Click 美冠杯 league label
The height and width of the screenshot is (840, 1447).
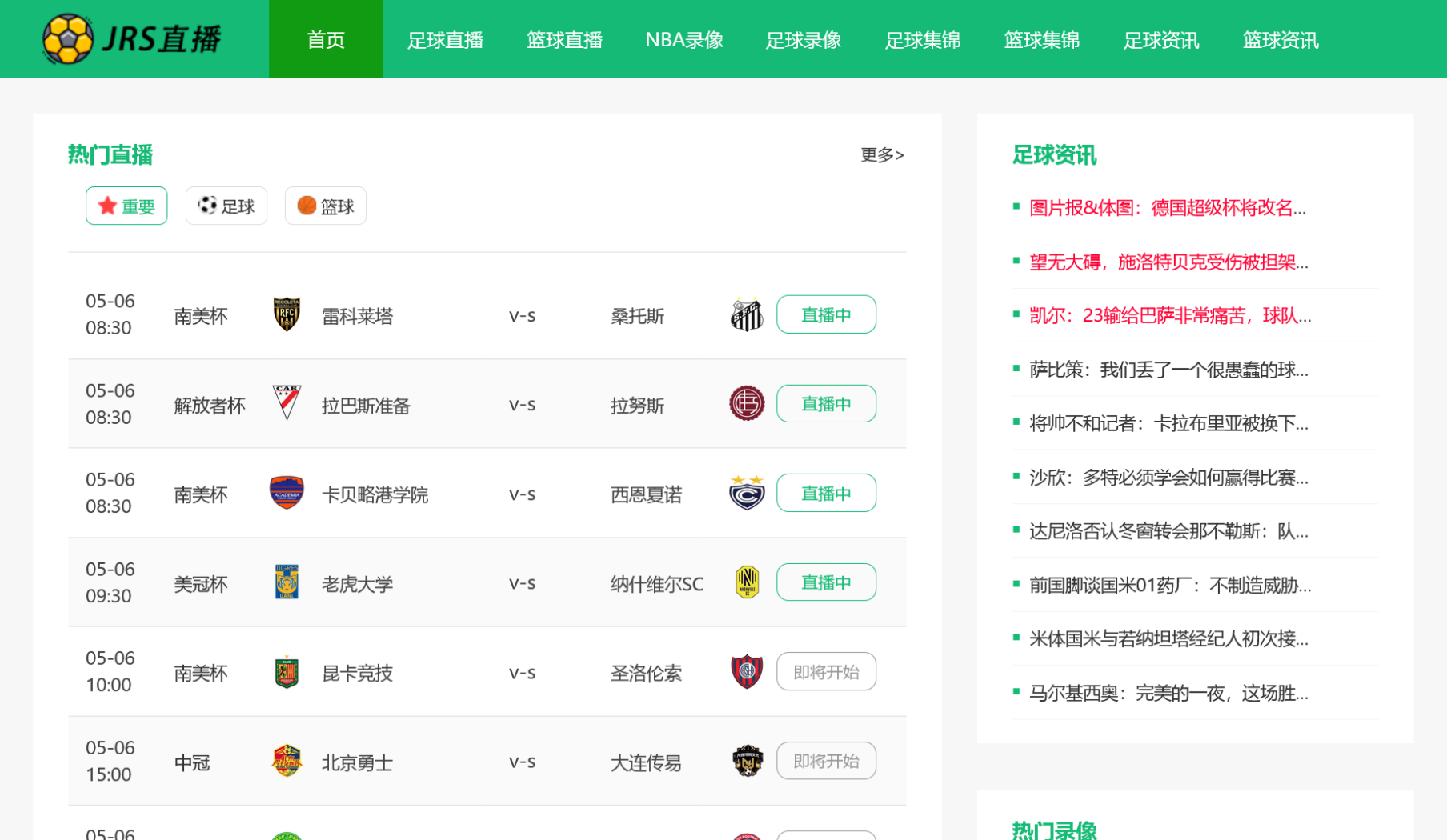point(201,584)
